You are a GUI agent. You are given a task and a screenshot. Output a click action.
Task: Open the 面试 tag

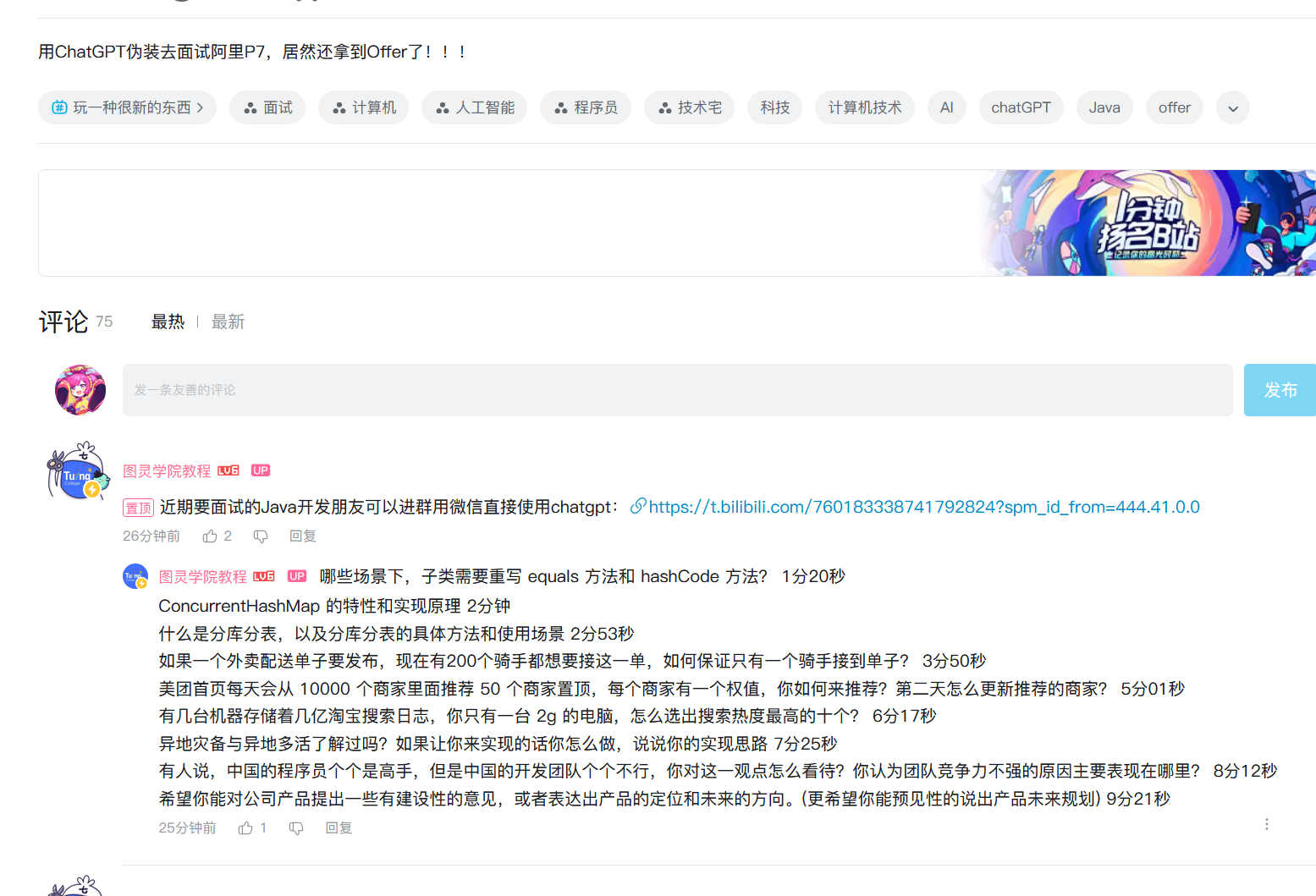[x=267, y=107]
